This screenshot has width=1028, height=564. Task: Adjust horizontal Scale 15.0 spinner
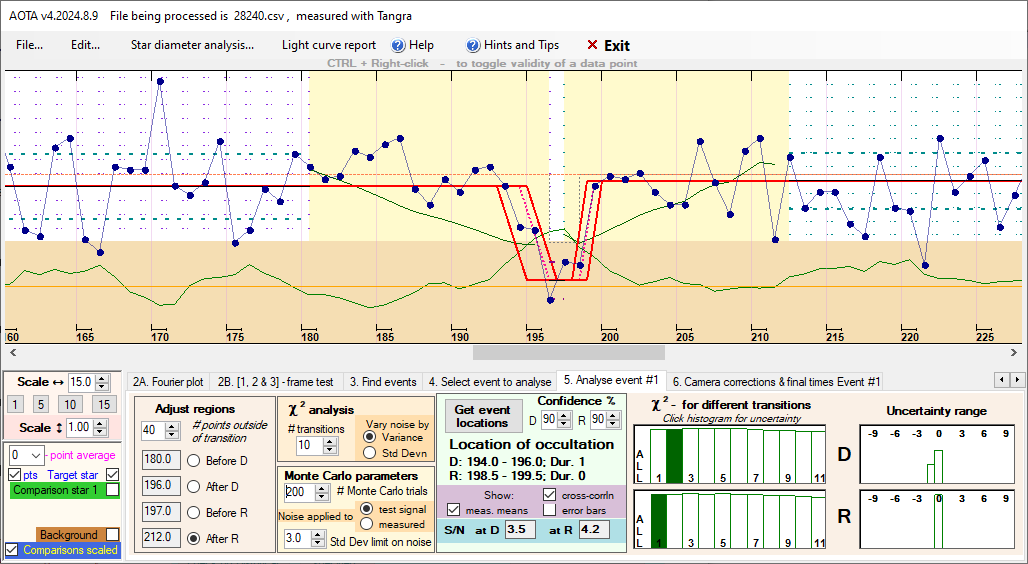[102, 382]
